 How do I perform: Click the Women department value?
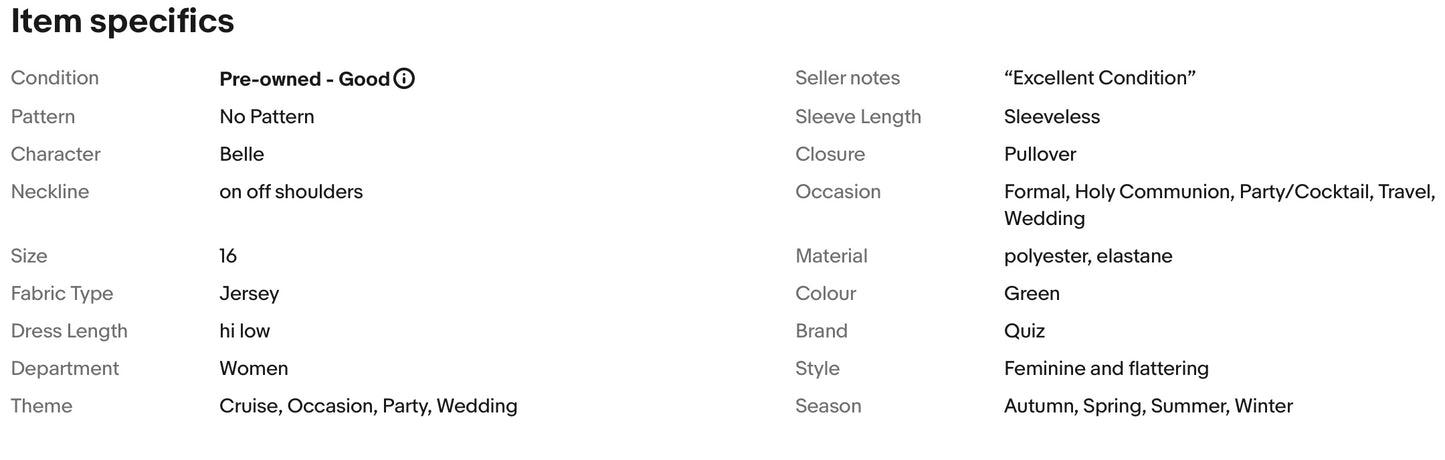(x=254, y=368)
